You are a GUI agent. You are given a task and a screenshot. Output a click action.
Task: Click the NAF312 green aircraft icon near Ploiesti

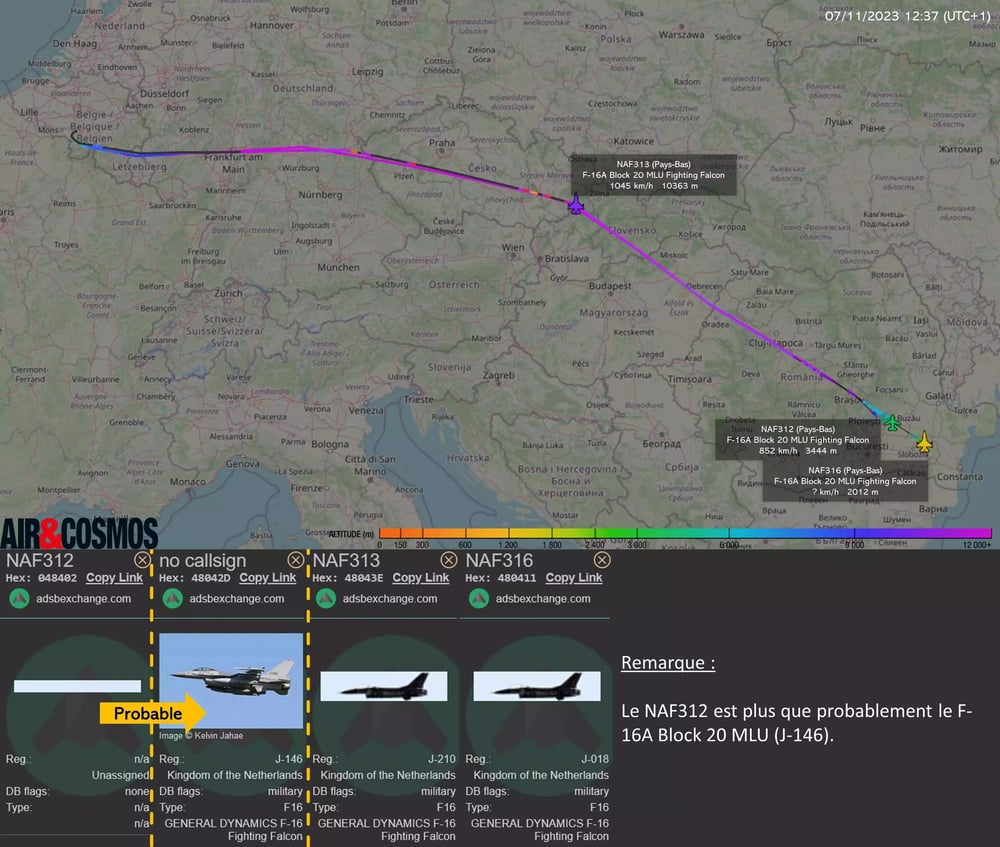(x=892, y=422)
